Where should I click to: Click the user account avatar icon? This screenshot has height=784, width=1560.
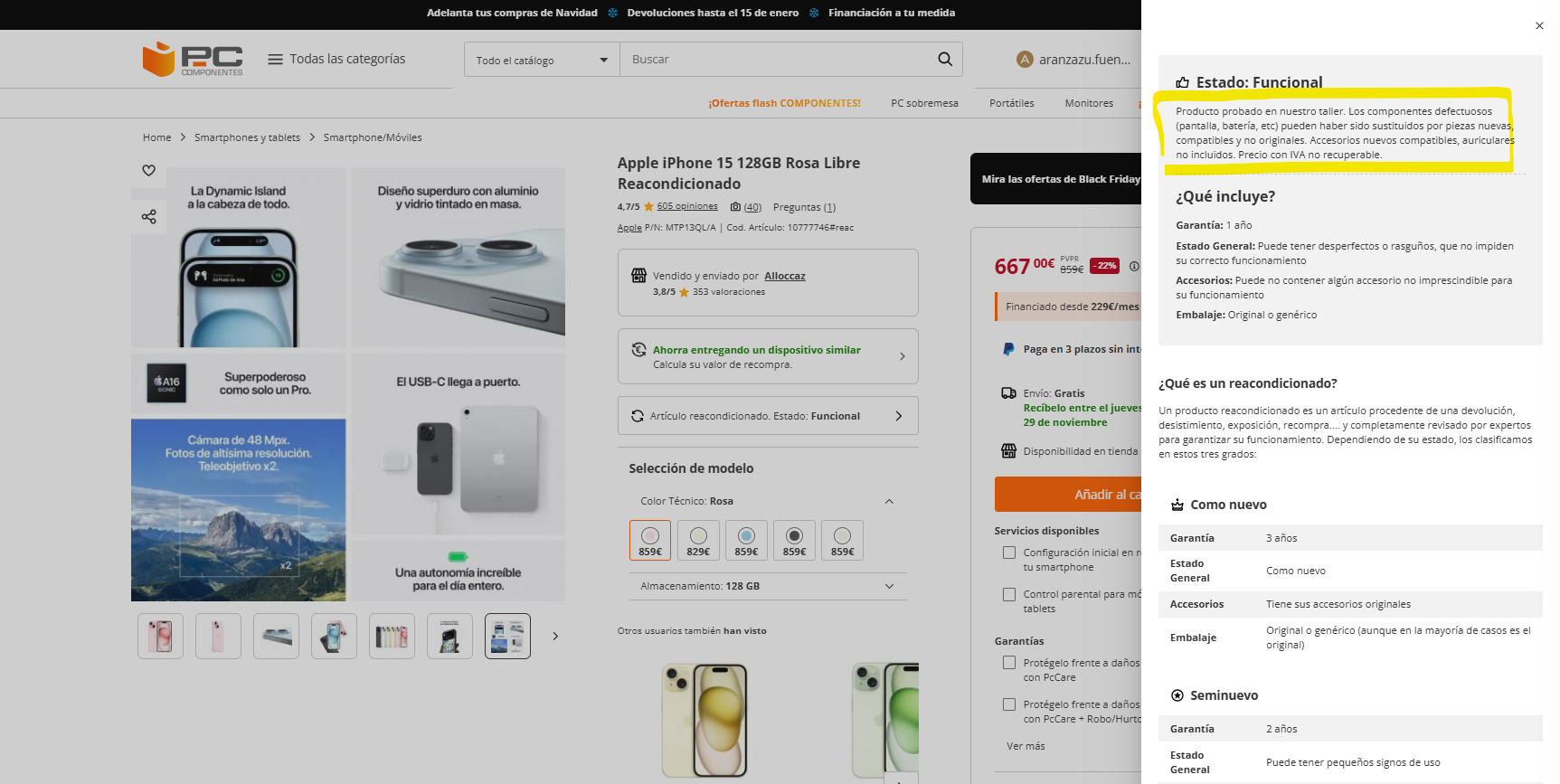tap(1025, 60)
